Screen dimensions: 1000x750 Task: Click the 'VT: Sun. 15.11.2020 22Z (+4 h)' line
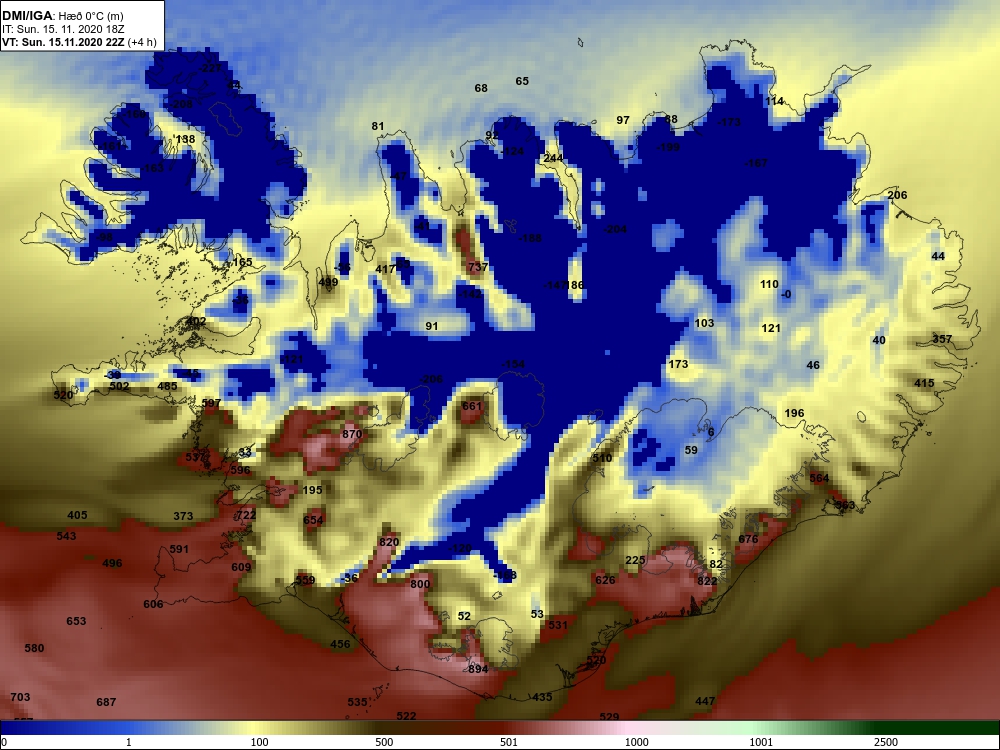pos(78,42)
